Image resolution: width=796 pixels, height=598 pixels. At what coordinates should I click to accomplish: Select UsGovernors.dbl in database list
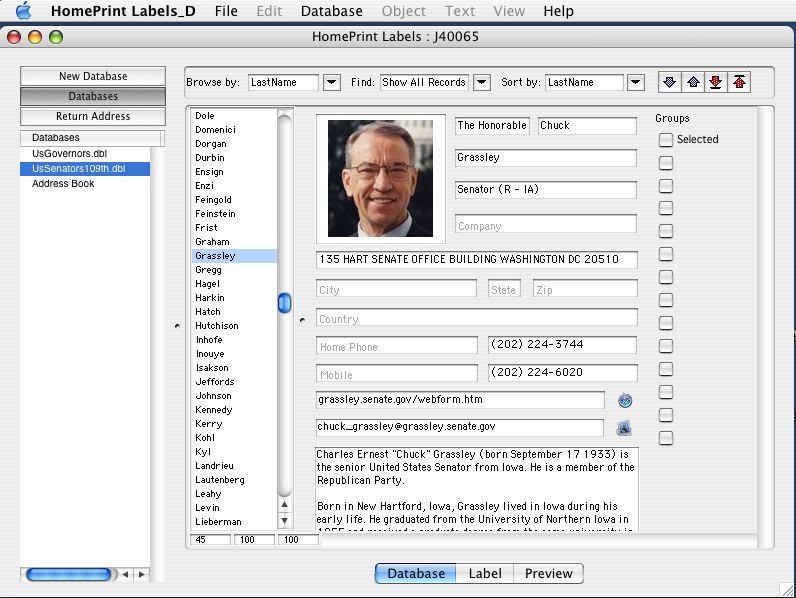point(85,153)
